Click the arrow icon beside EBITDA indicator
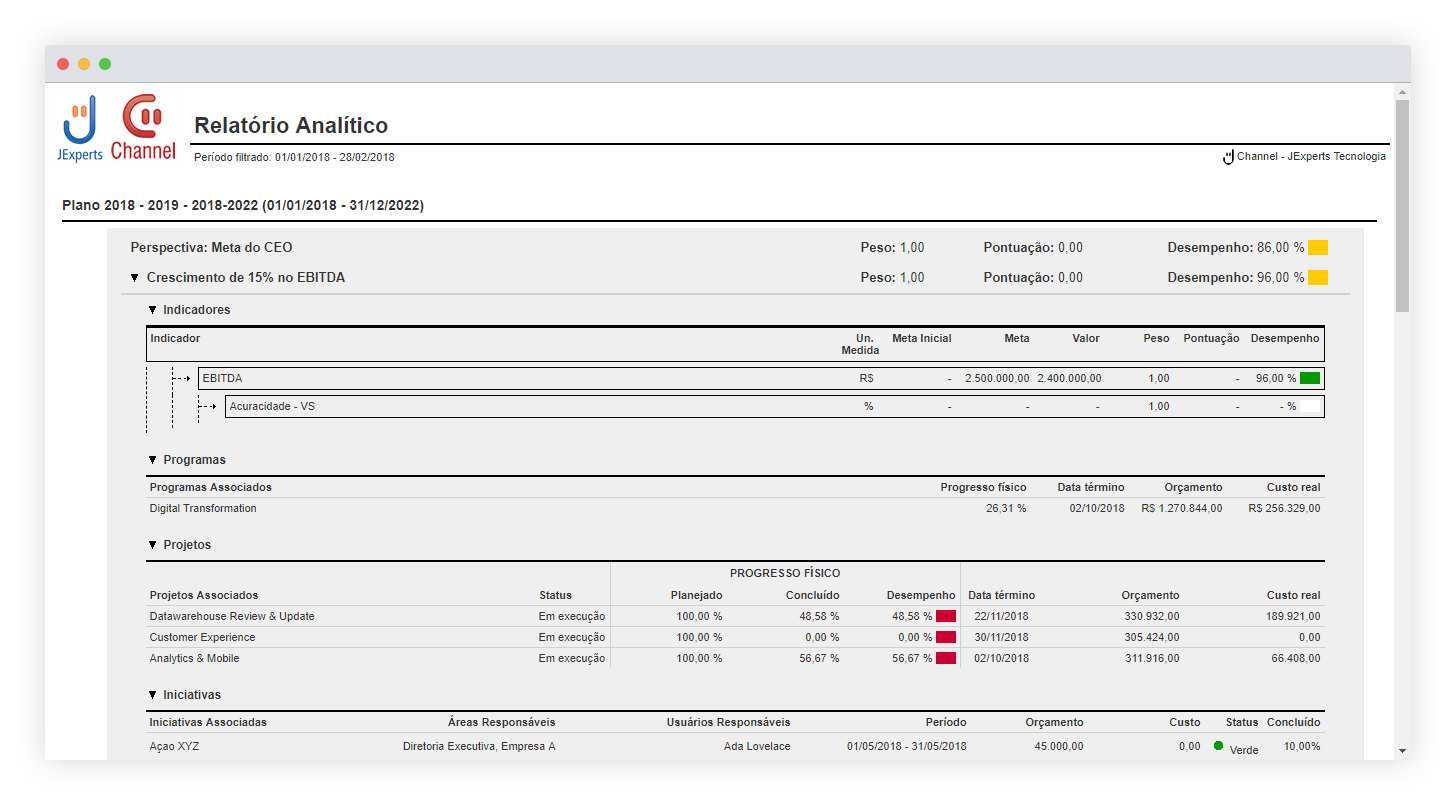Viewport: 1456px width, 805px height. [181, 379]
